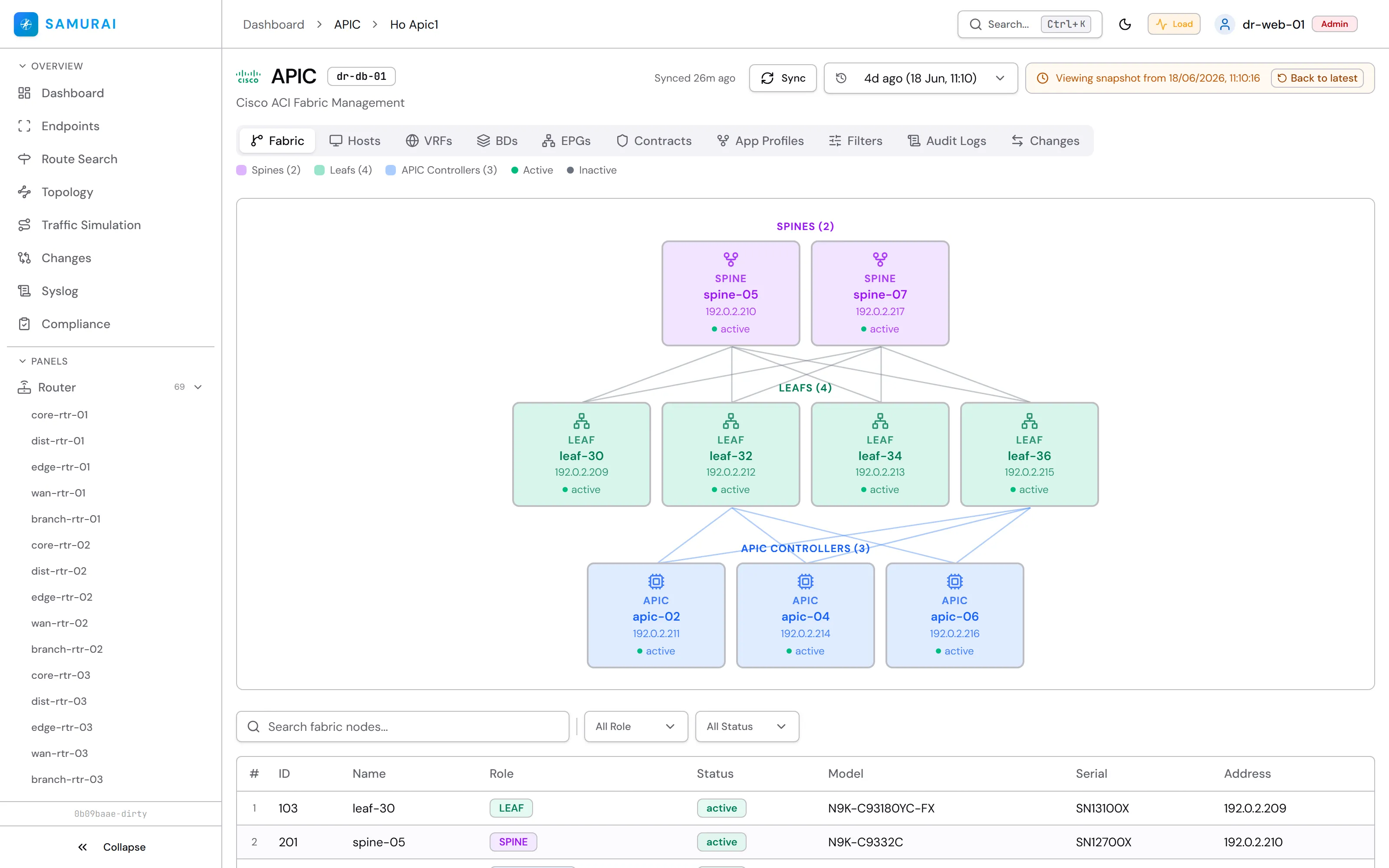Click the leaf-34 node icon
This screenshot has height=868, width=1389.
point(880,421)
